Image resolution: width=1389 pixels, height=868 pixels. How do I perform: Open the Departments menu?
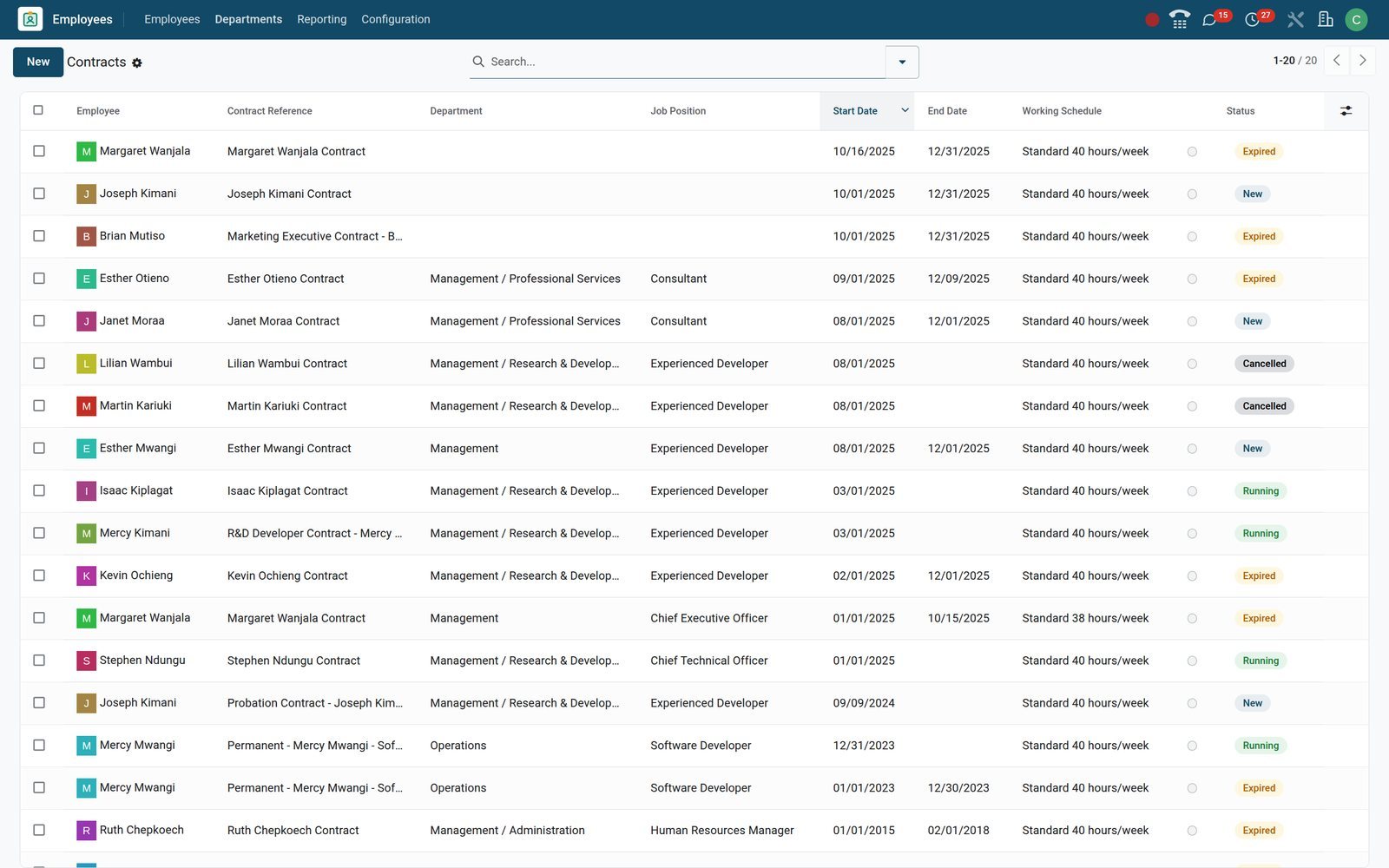pyautogui.click(x=248, y=19)
